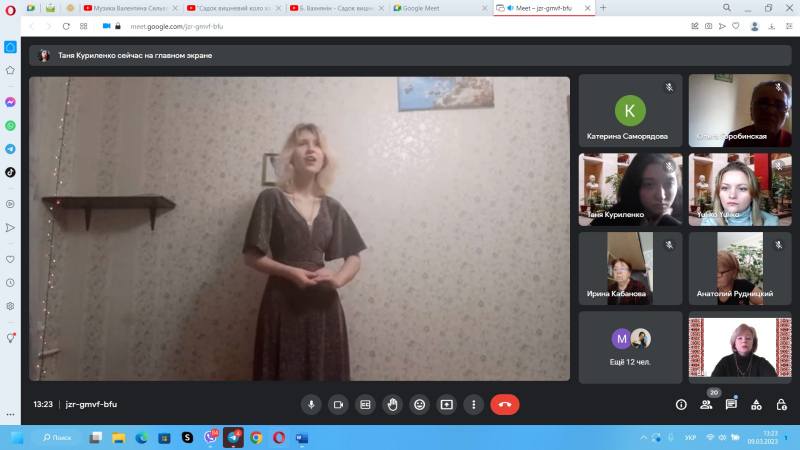Viewport: 800px width, 450px height.
Task: Open history clock in Opera sidebar
Action: point(10,283)
